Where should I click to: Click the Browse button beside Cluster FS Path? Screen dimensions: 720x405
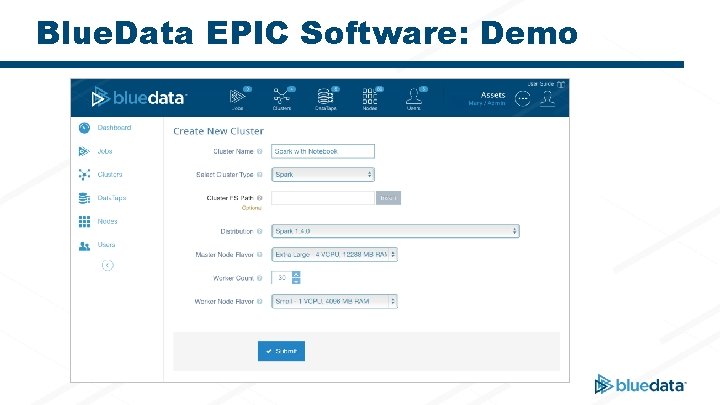pyautogui.click(x=388, y=198)
